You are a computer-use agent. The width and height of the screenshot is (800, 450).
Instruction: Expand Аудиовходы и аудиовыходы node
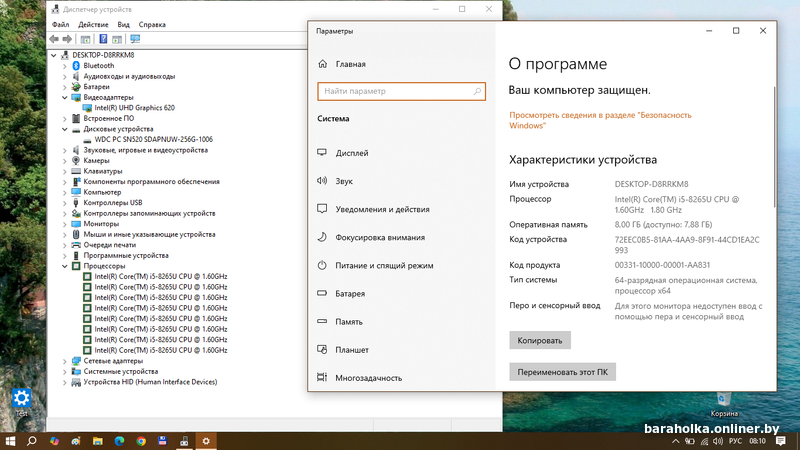coord(65,77)
